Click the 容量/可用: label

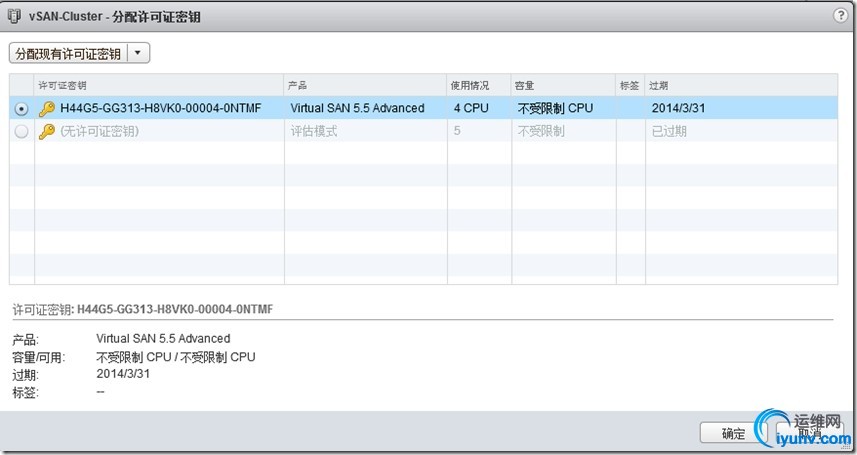click(x=38, y=358)
